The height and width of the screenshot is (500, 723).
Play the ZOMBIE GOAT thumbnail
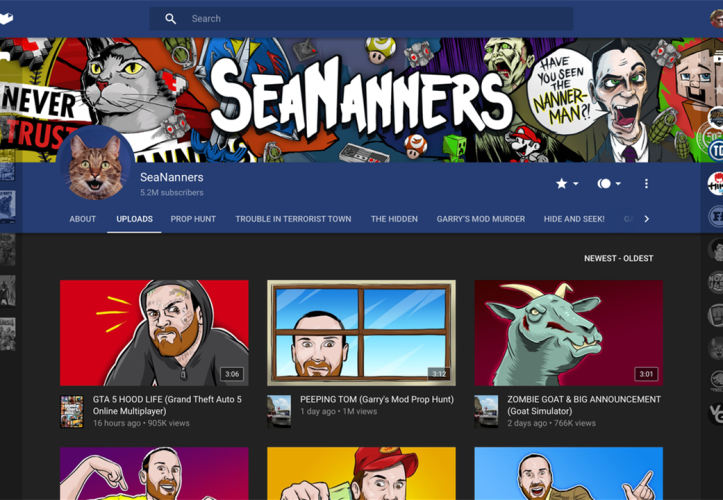[569, 333]
